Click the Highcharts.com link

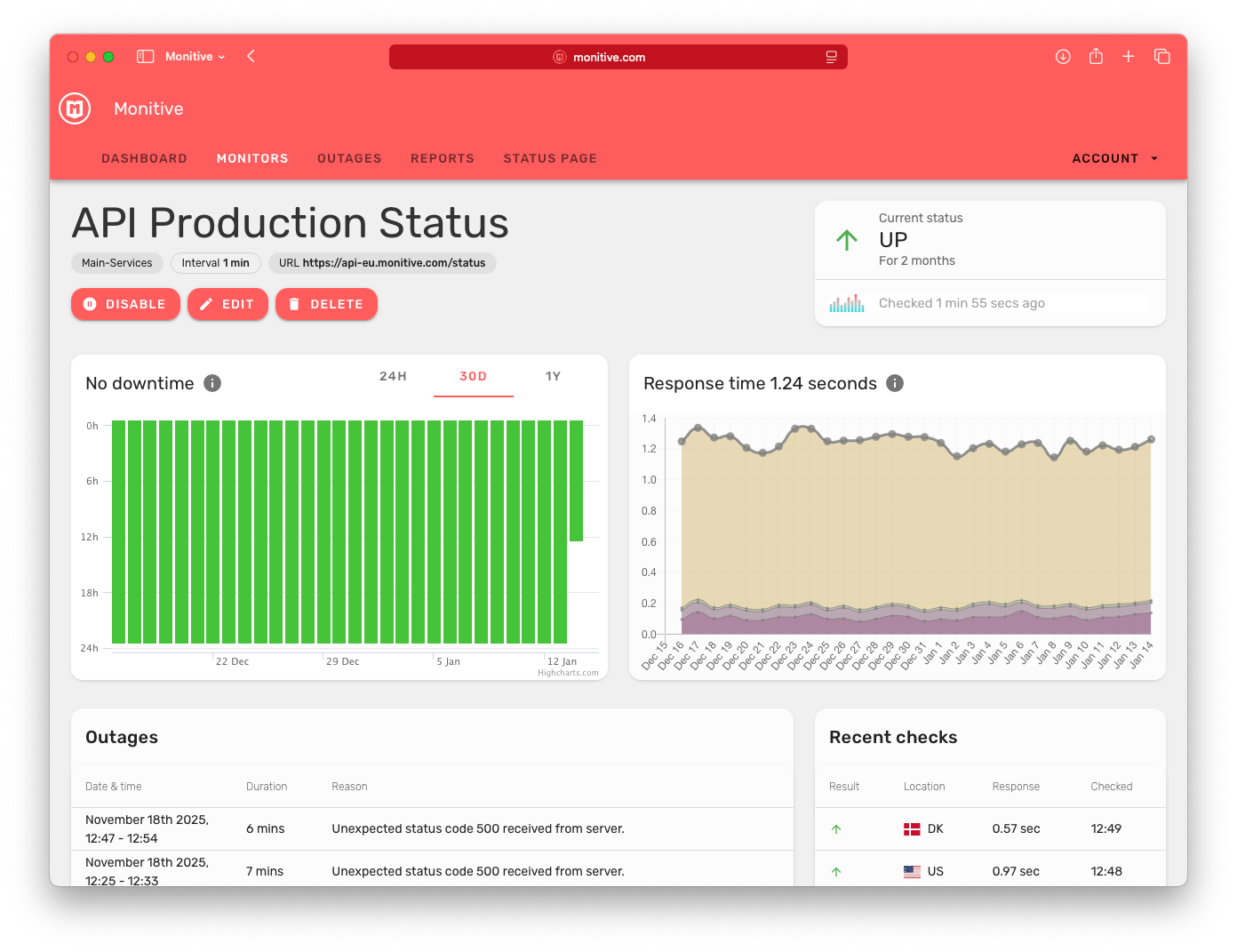(569, 673)
